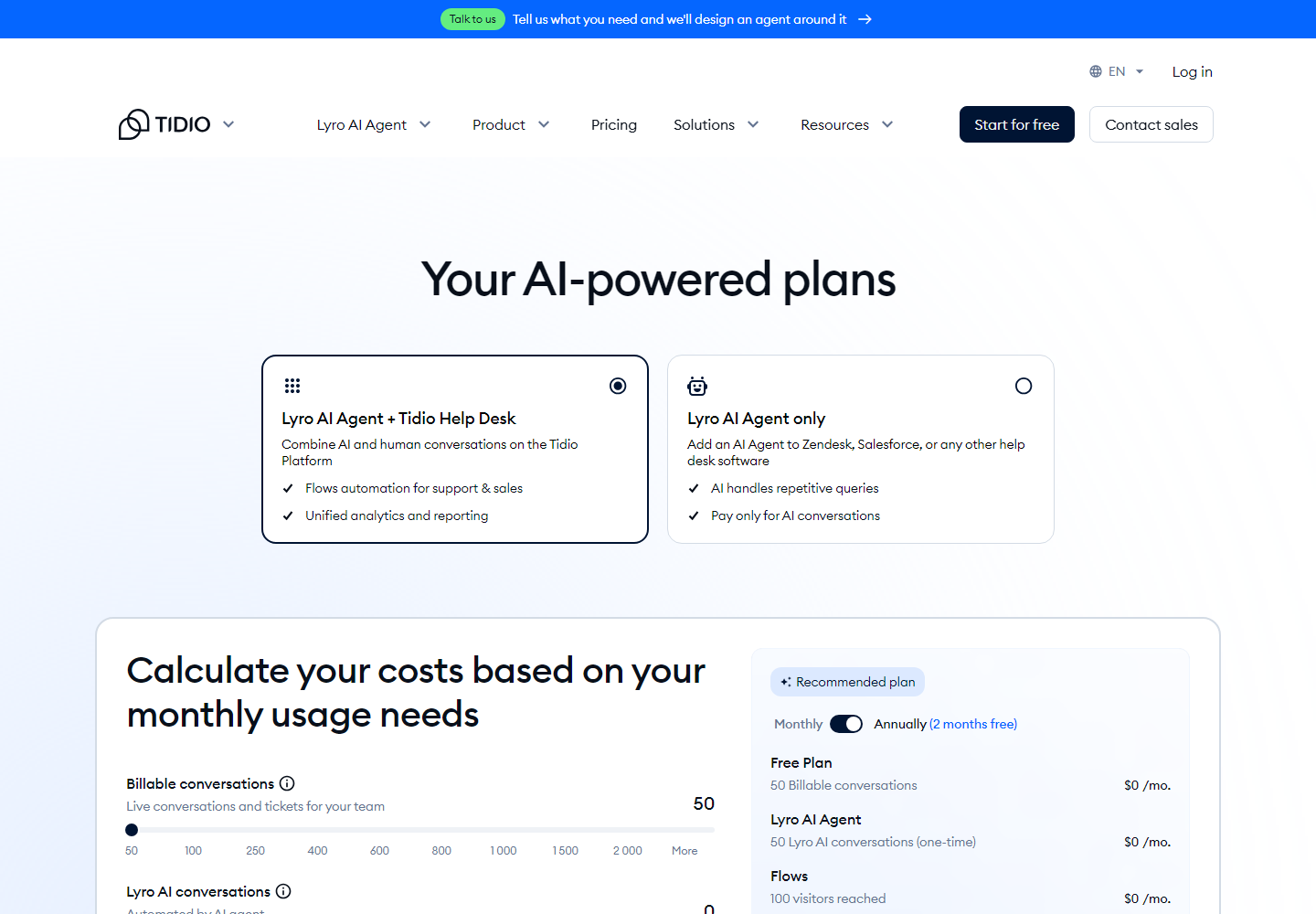Expand the Solutions menu chevron
The height and width of the screenshot is (914, 1316).
[x=753, y=124]
